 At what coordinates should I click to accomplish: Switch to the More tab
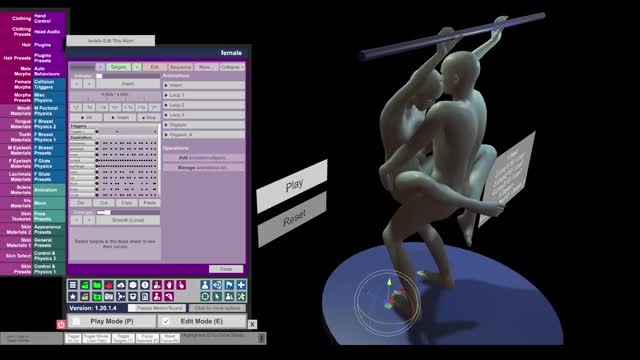pos(206,67)
